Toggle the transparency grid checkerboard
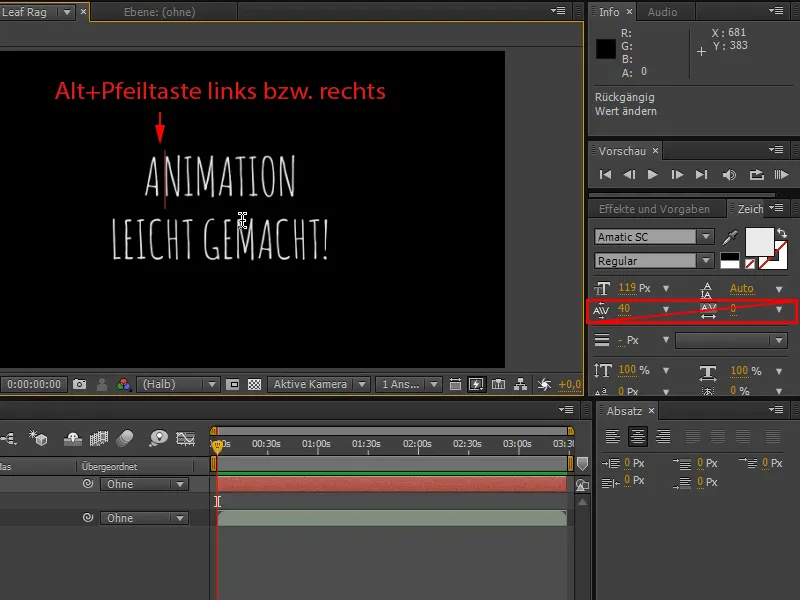The height and width of the screenshot is (600, 800). [254, 384]
